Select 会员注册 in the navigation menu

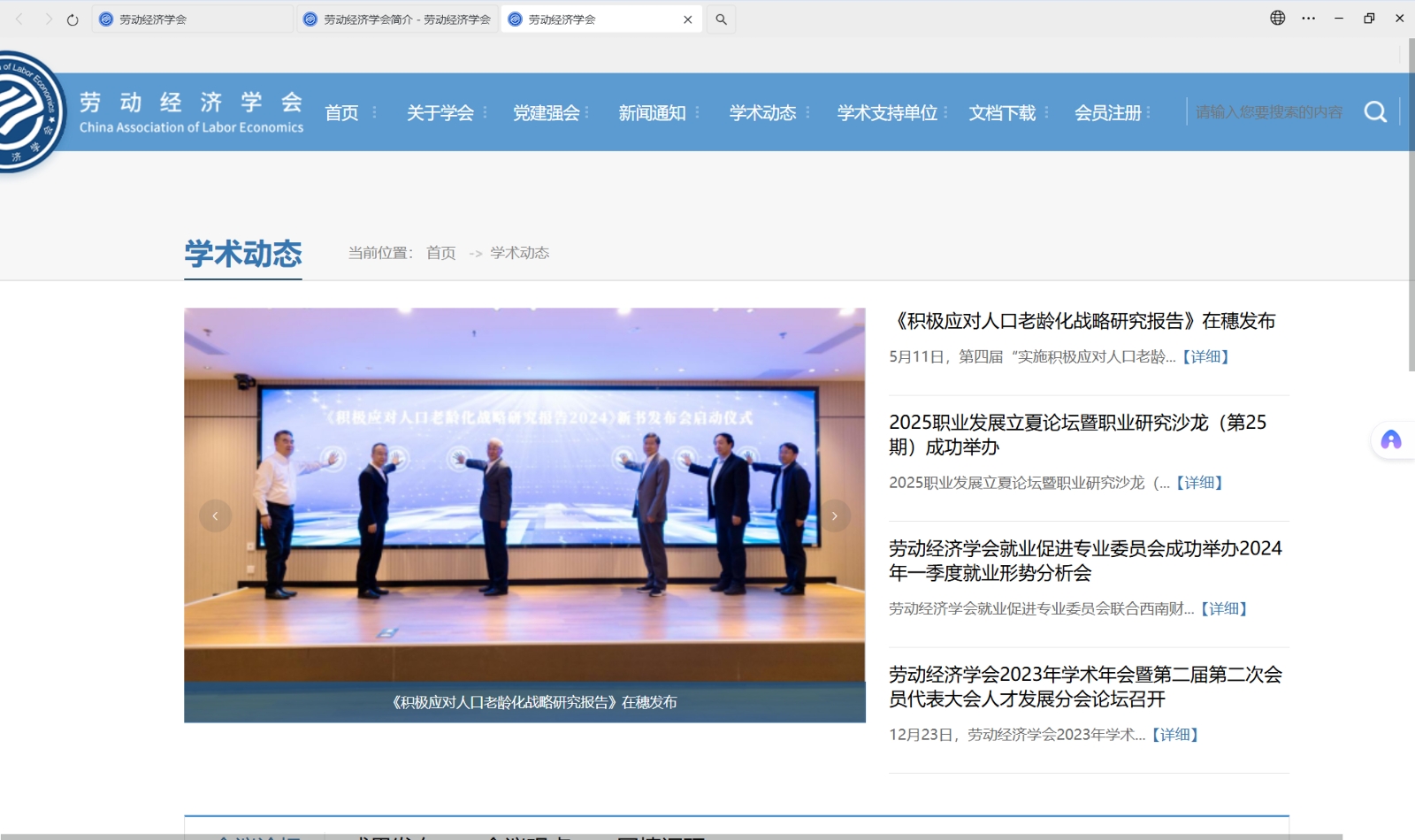(1108, 112)
